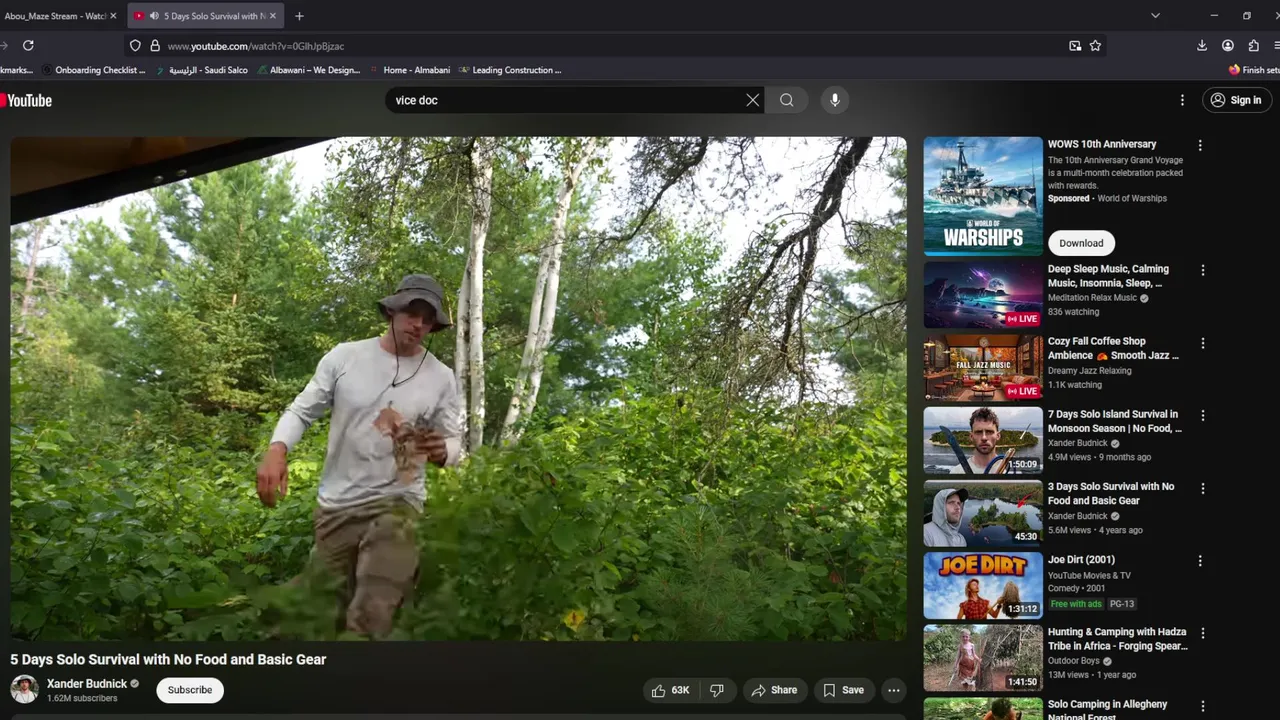The image size is (1280, 720).
Task: Open Meditation Relax Music channel
Action: click(x=1092, y=298)
